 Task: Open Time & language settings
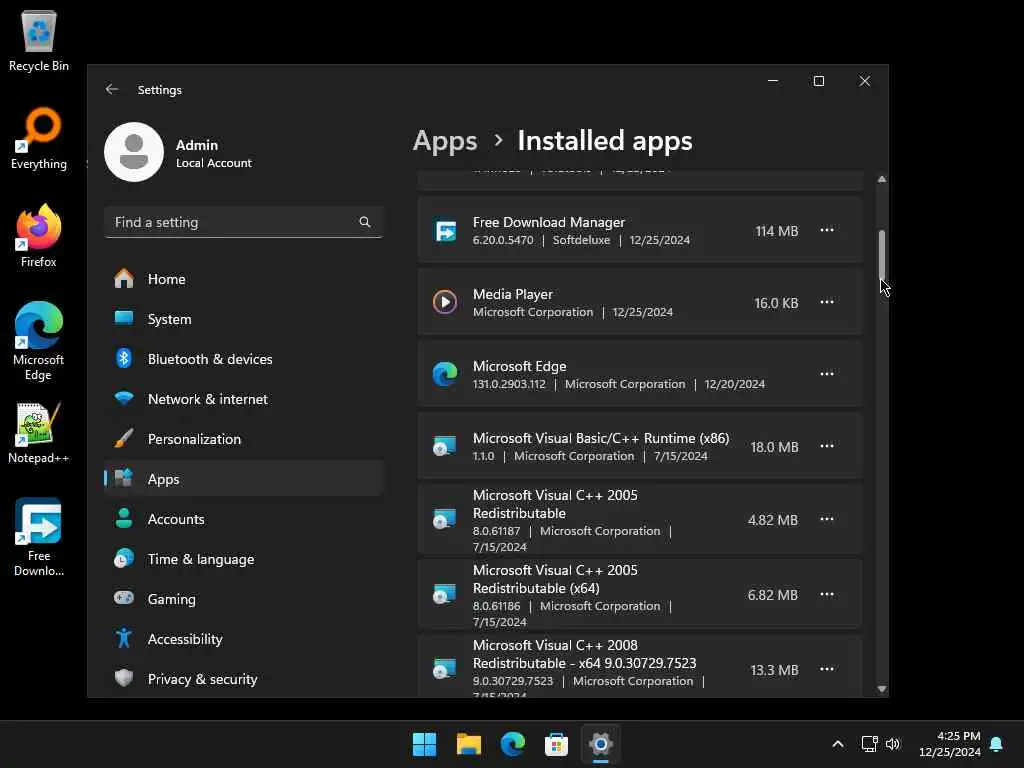coord(243,559)
